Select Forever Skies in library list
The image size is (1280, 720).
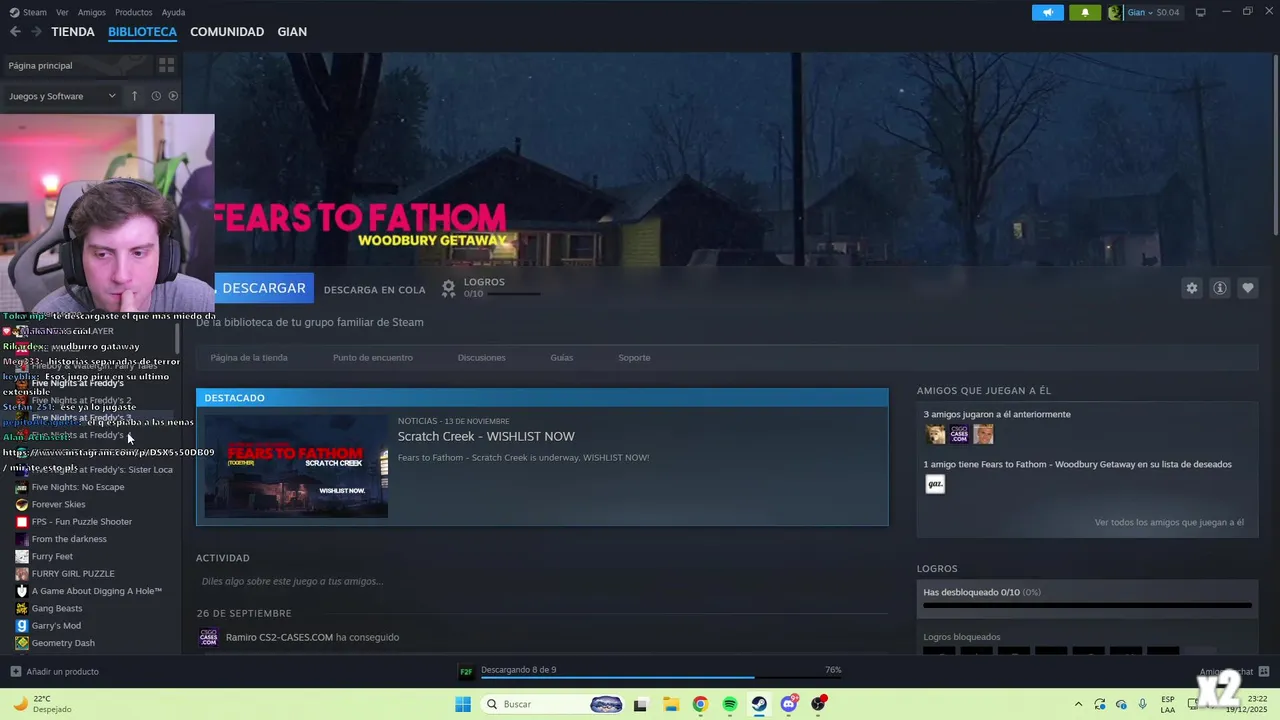pyautogui.click(x=58, y=504)
